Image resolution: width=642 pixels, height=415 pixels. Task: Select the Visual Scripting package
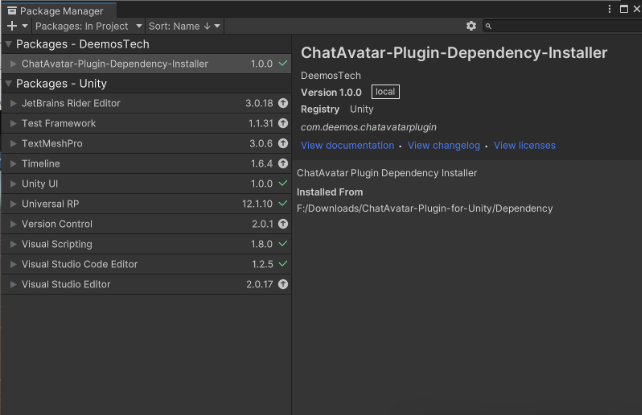[x=146, y=244]
